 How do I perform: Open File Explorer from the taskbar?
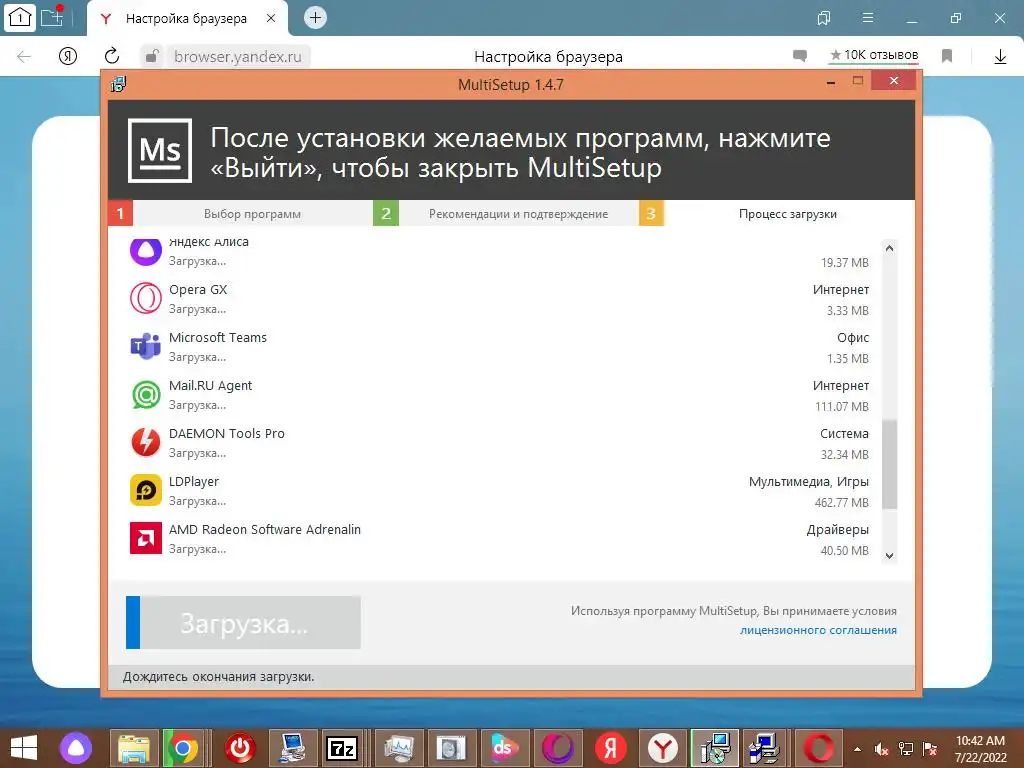(134, 748)
